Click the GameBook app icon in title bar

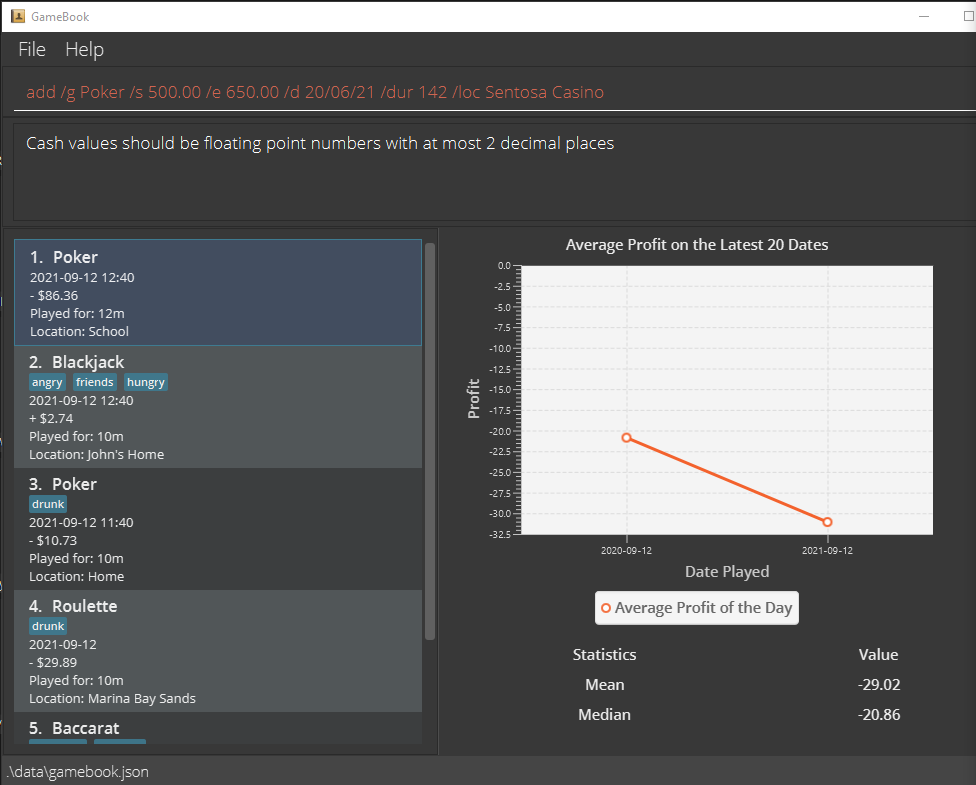pos(18,16)
